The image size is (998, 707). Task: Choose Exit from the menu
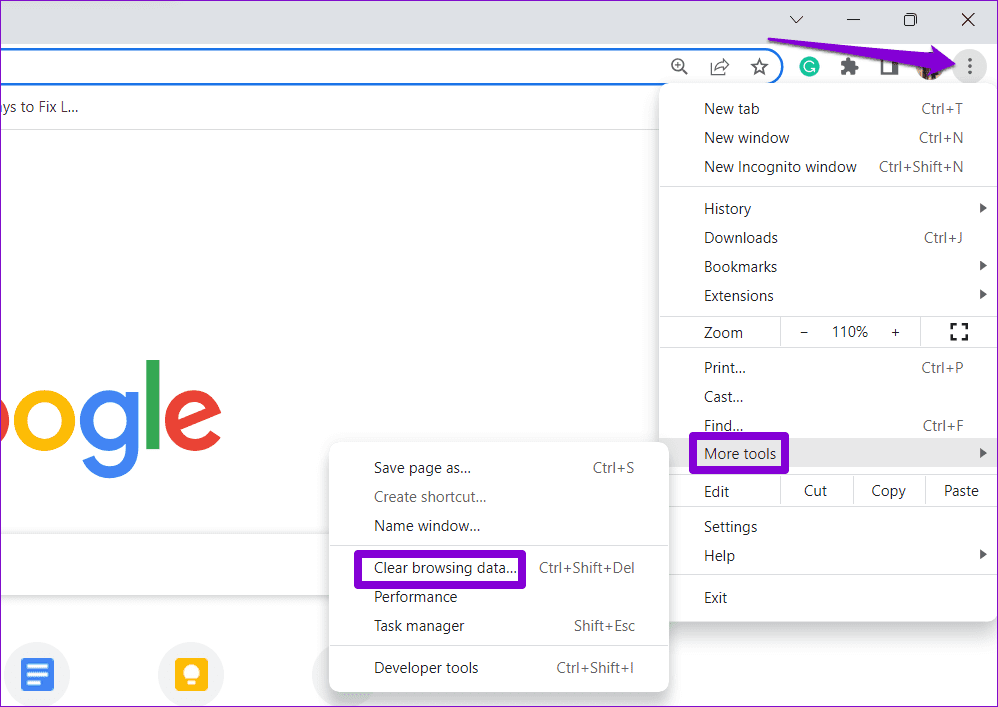828,598
